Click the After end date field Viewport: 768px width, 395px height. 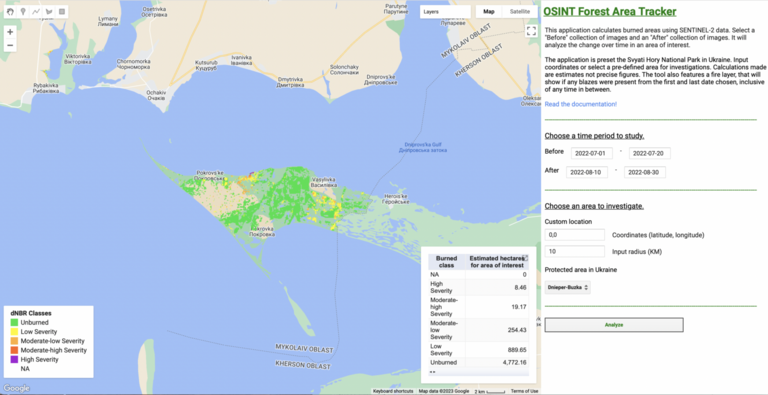click(x=645, y=173)
